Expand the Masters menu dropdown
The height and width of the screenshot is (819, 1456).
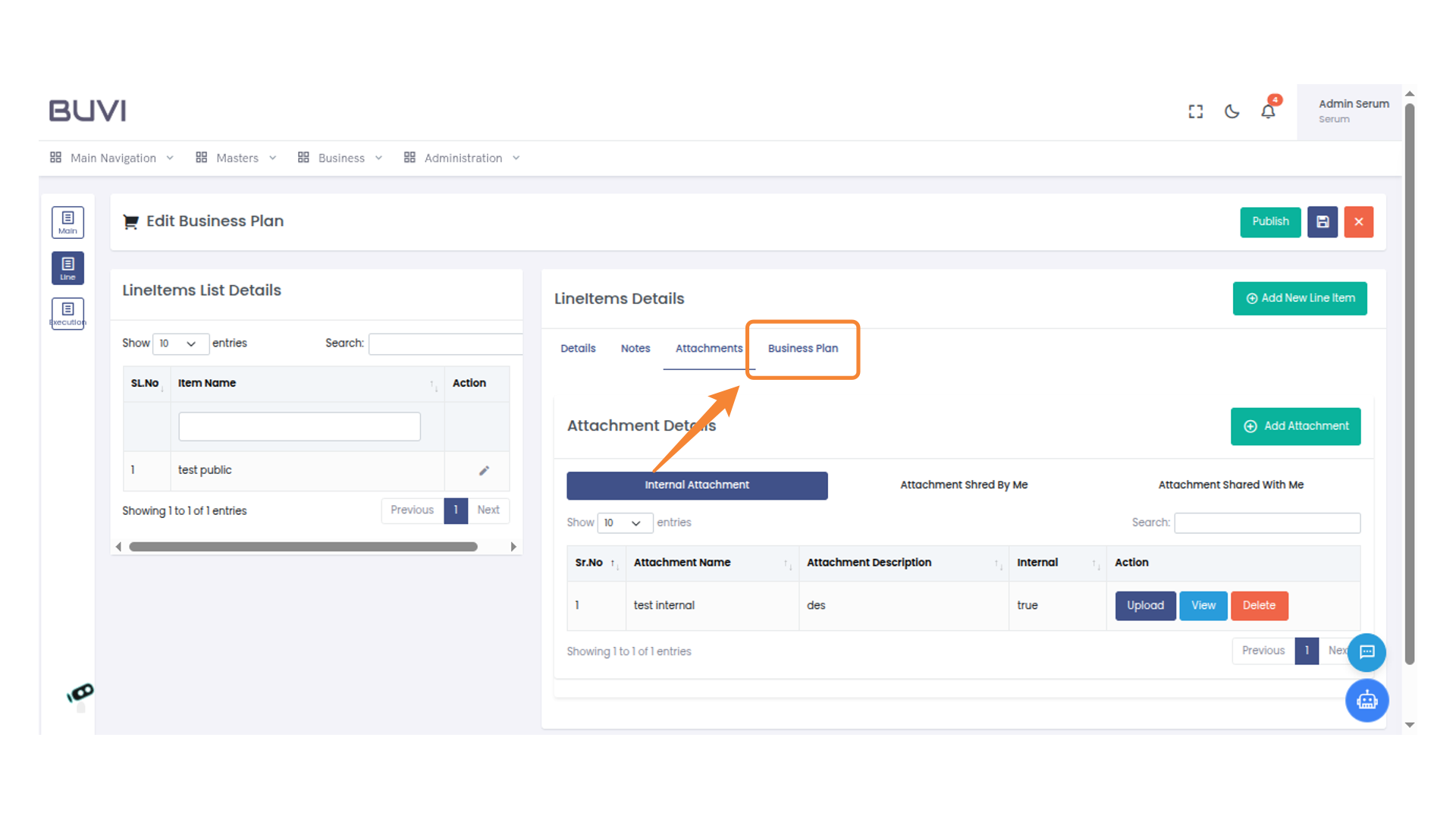coord(236,158)
